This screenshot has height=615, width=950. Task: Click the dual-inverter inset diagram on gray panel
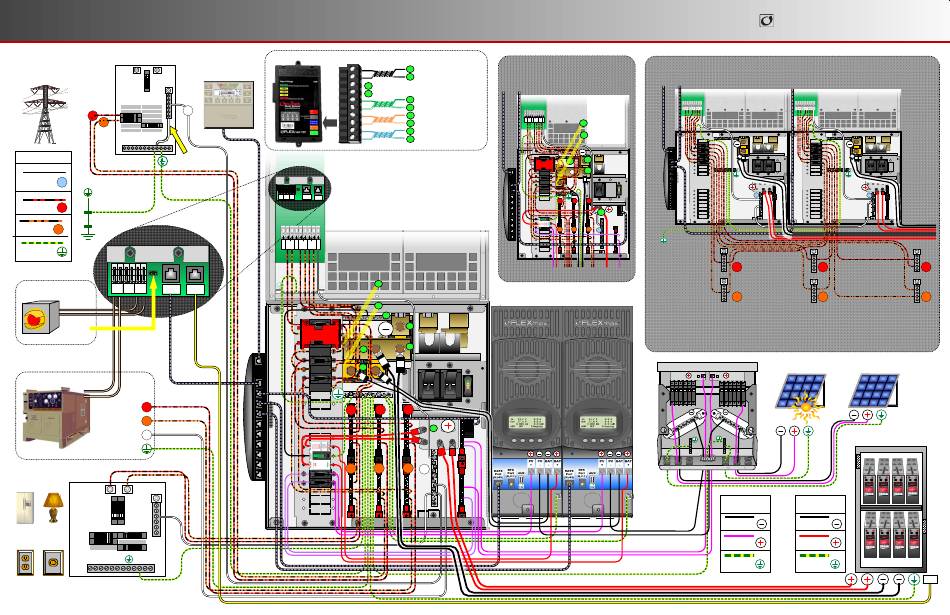click(792, 204)
